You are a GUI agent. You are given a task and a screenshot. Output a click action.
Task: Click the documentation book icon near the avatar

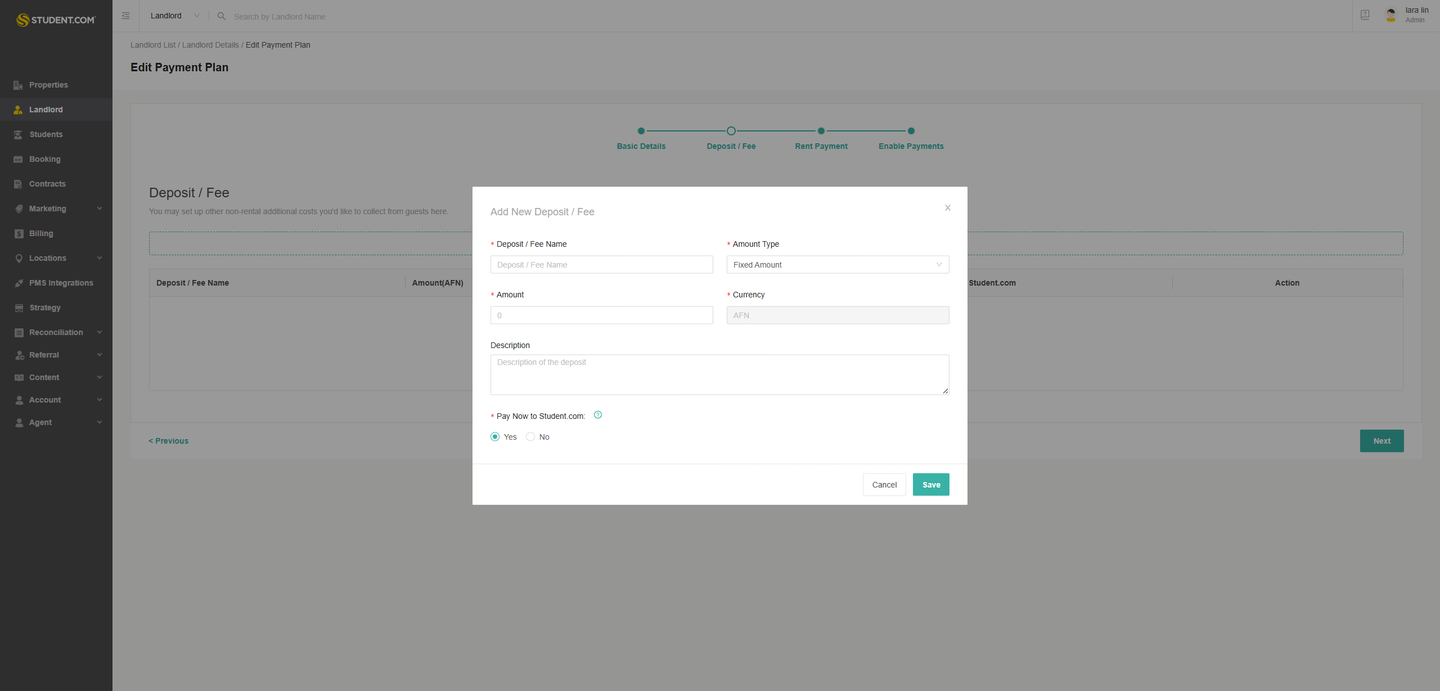click(x=1365, y=15)
